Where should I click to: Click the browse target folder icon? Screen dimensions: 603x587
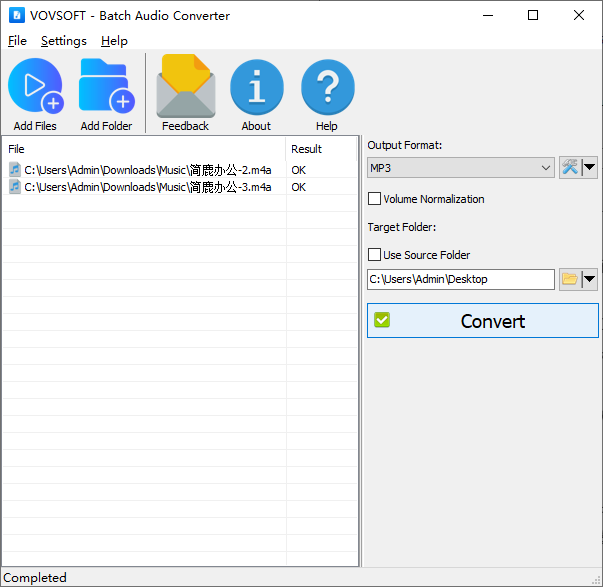pyautogui.click(x=570, y=279)
